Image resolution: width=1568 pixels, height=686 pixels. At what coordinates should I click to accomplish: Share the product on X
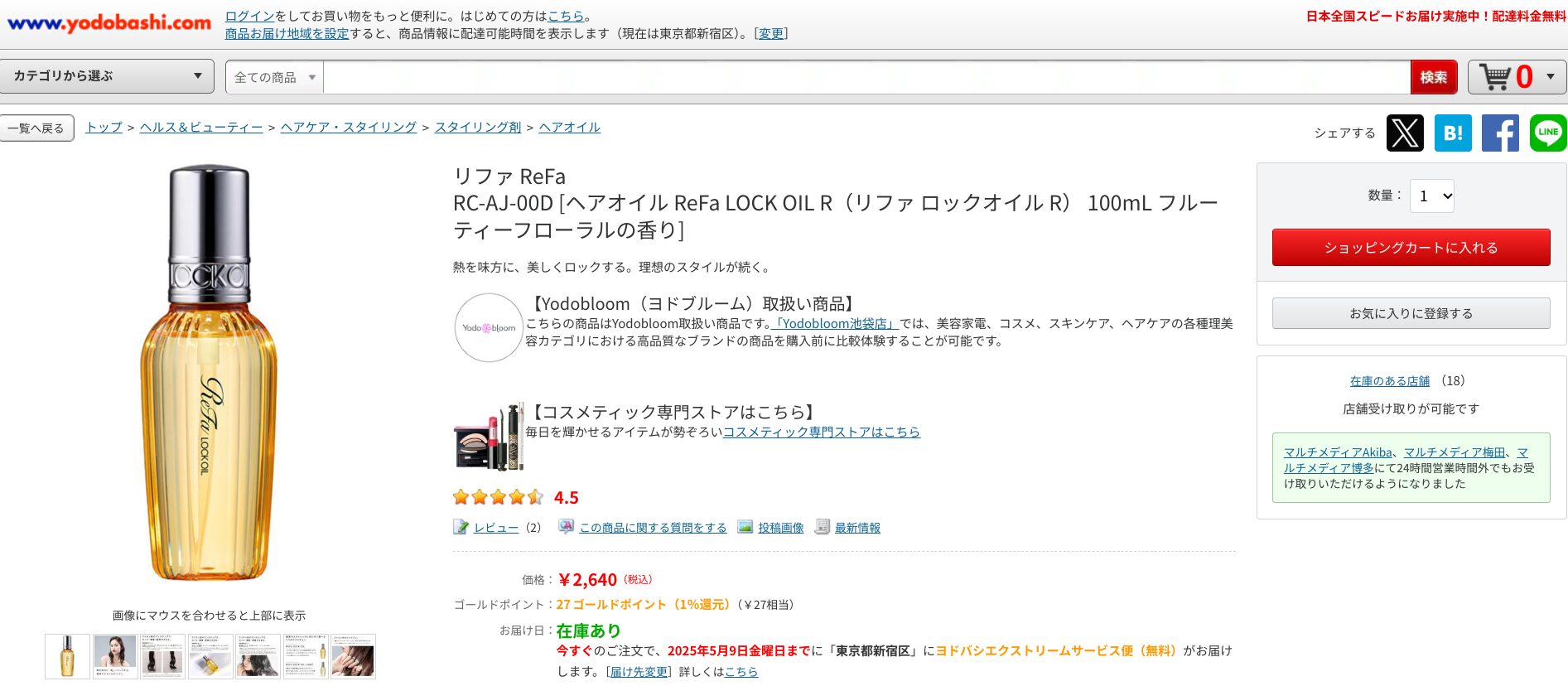[1405, 133]
